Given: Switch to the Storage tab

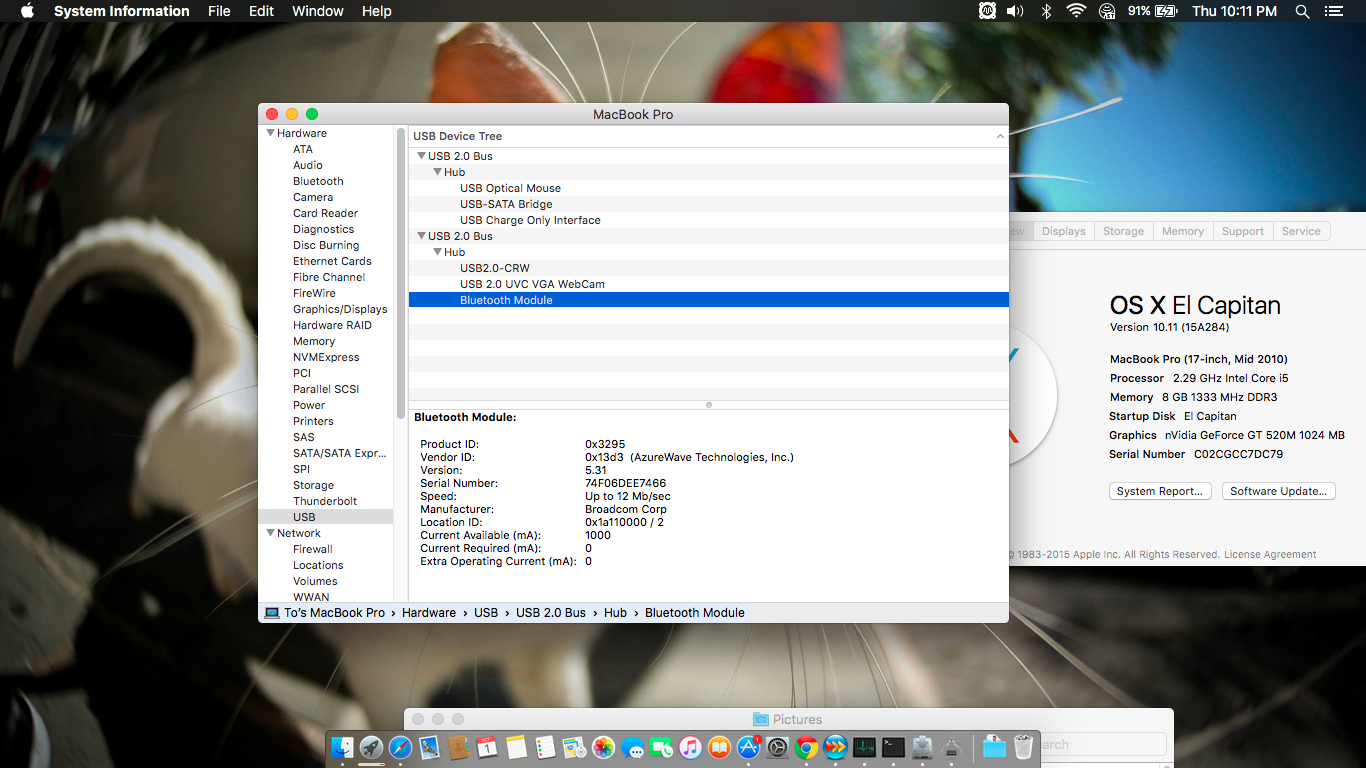Looking at the screenshot, I should (x=1123, y=231).
